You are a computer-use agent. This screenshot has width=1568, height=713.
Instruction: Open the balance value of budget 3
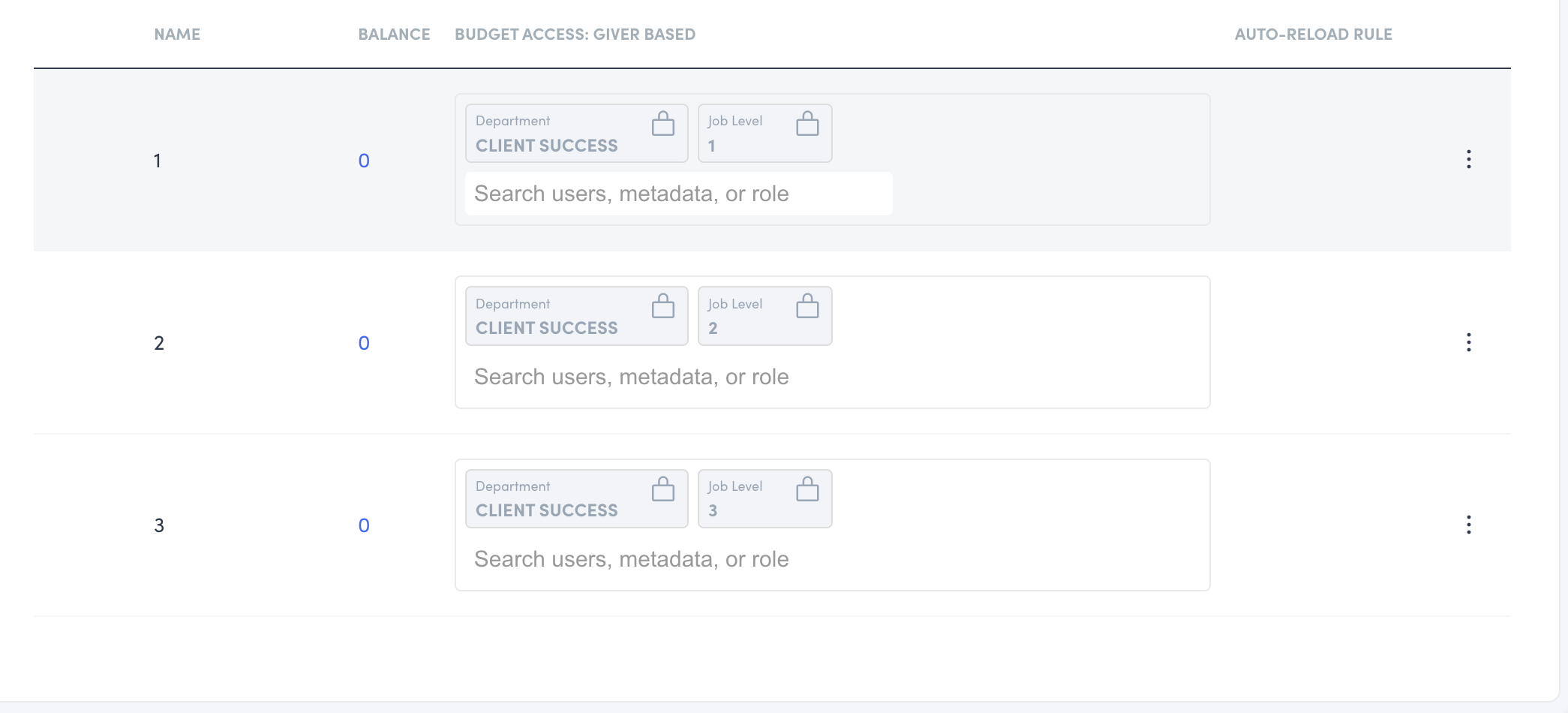click(x=364, y=525)
